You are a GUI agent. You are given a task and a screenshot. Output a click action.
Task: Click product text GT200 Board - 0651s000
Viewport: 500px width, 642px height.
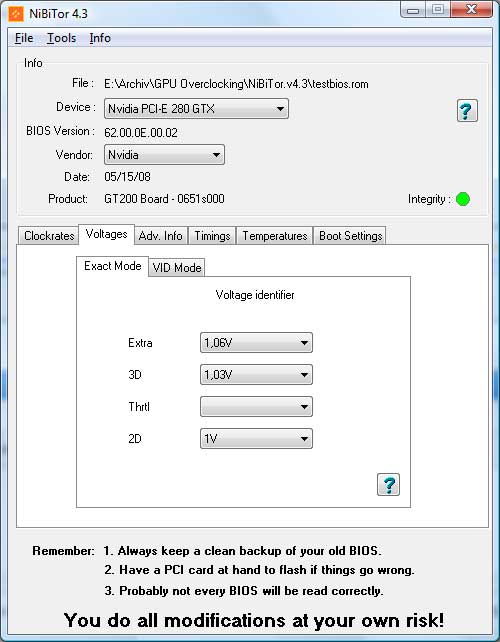point(164,199)
